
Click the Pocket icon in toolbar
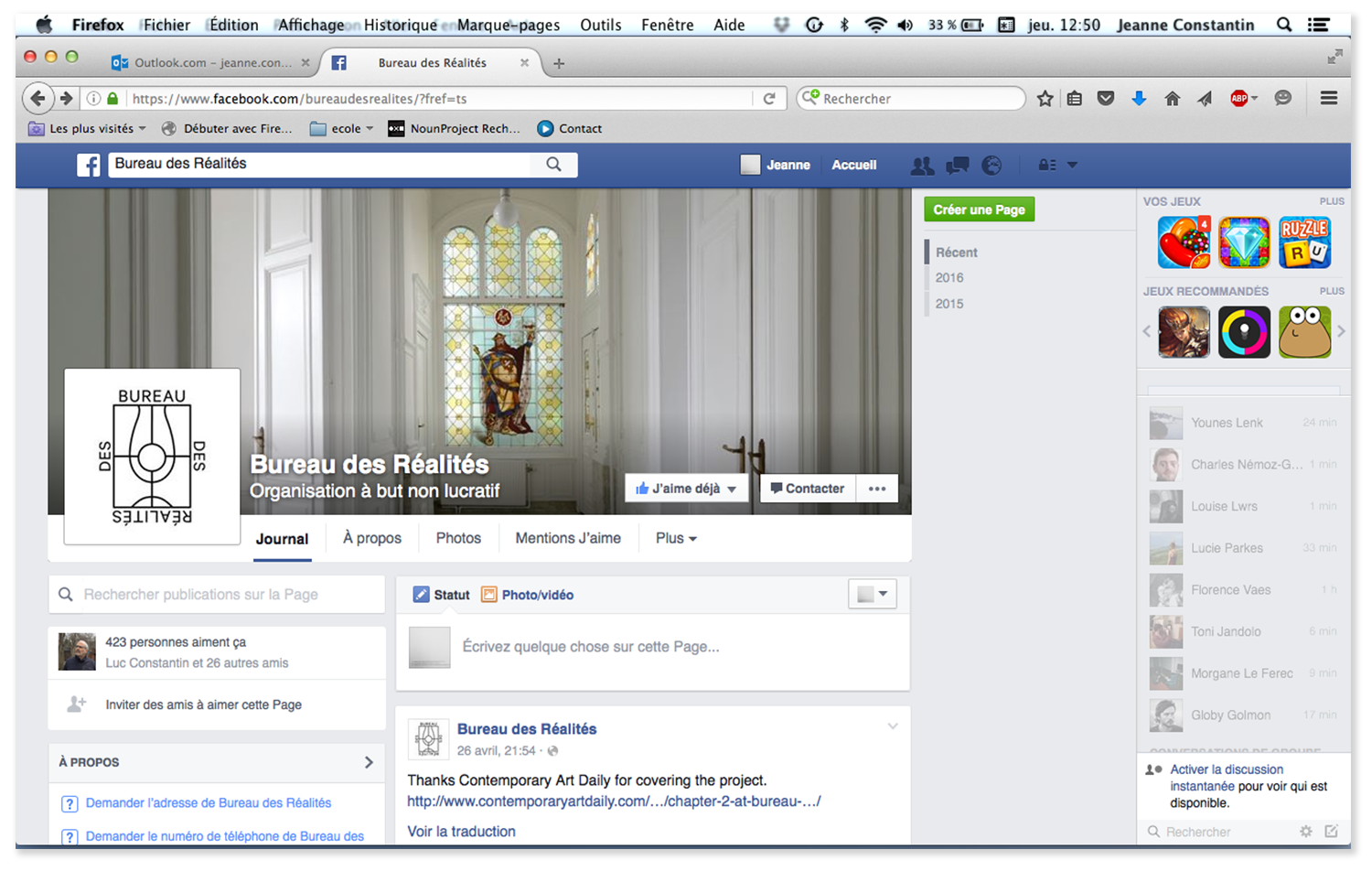tap(1106, 99)
